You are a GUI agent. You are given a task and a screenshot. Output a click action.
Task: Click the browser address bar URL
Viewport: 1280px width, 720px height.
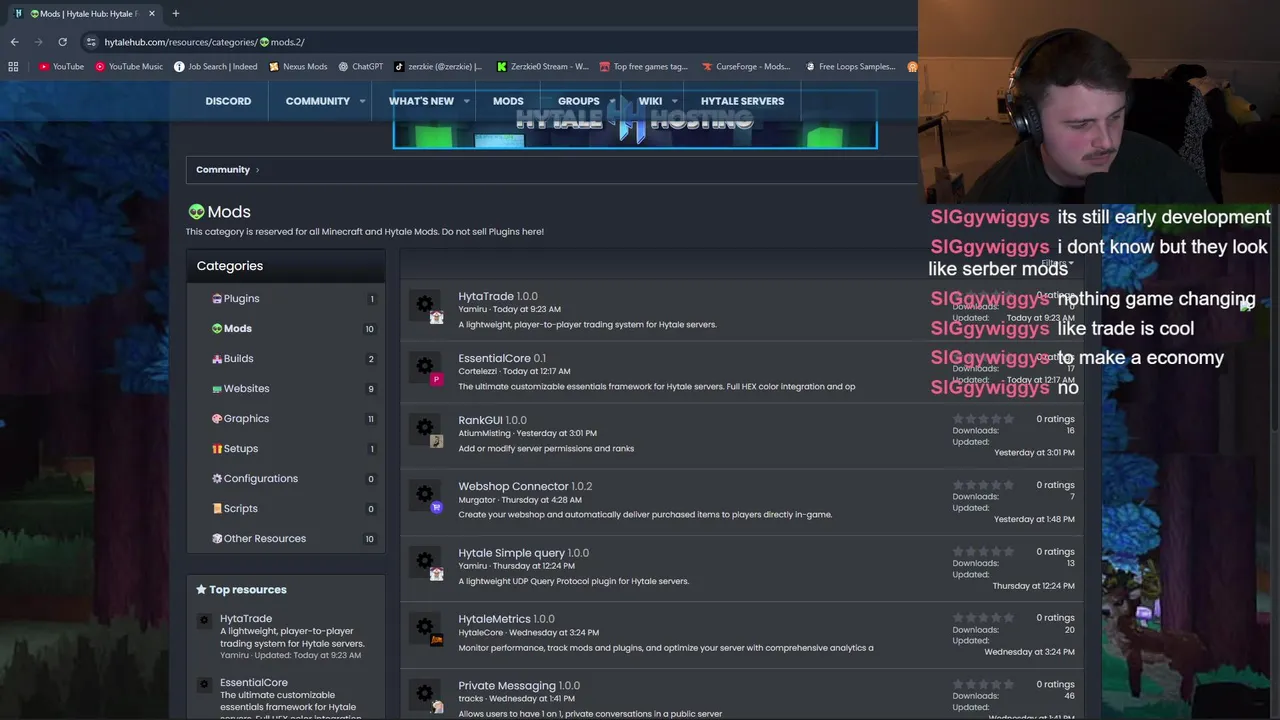coord(204,42)
